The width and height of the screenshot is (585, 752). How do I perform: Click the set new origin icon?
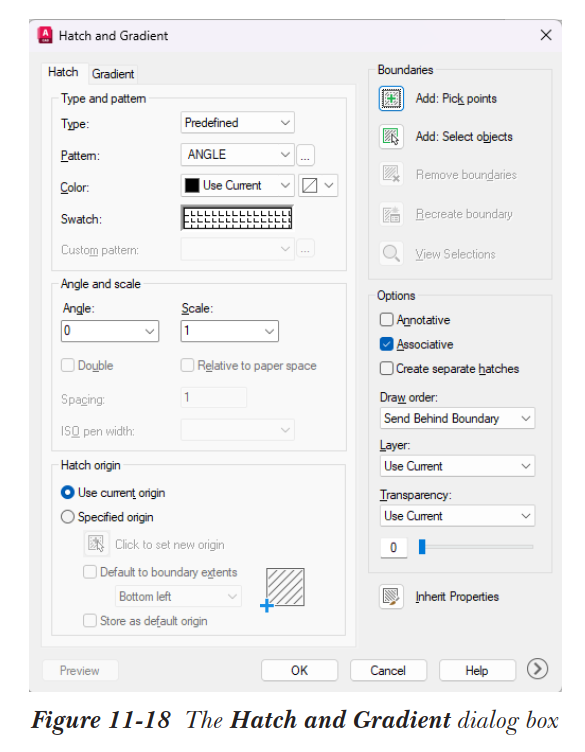96,544
